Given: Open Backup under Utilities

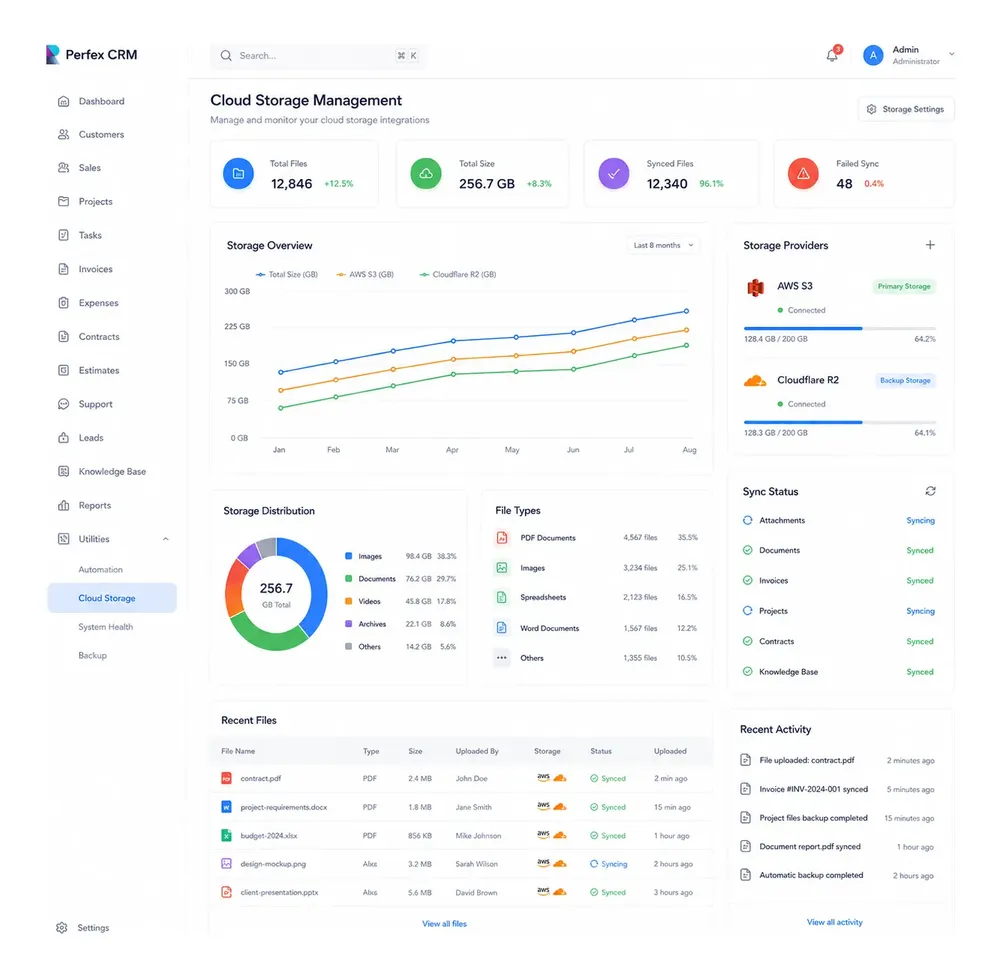Looking at the screenshot, I should 92,655.
